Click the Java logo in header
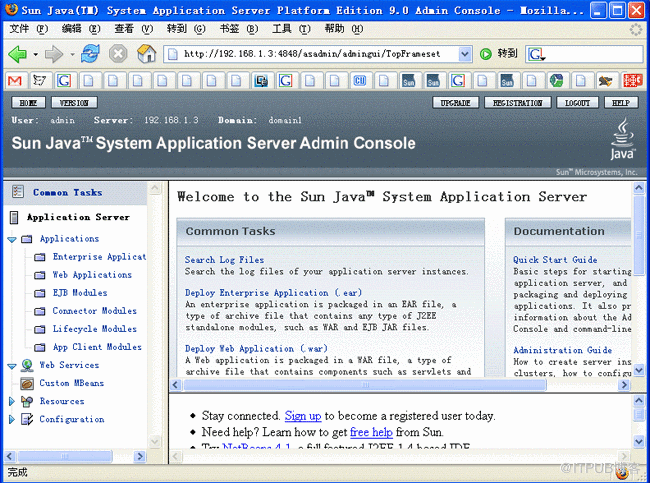Screen dimensions: 650x483 point(622,139)
